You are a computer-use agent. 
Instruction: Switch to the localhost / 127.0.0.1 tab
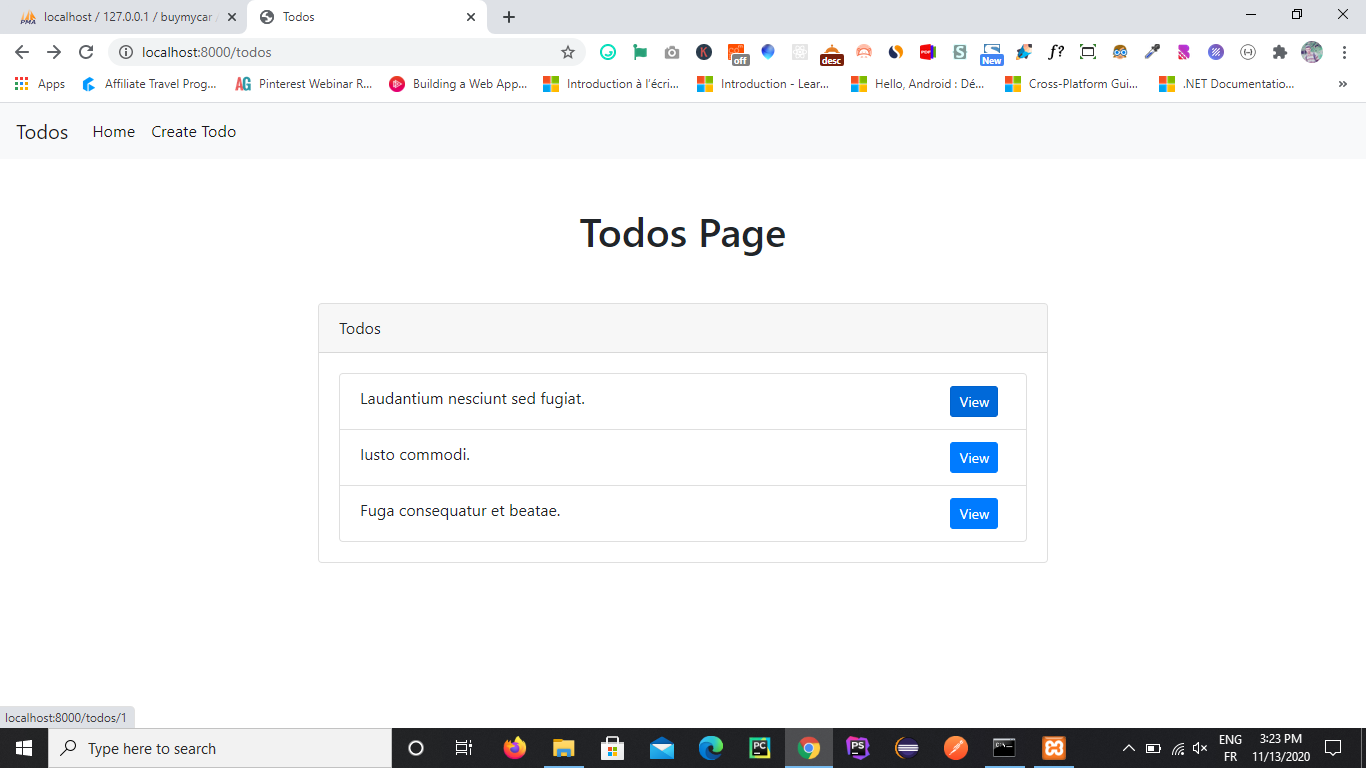click(x=125, y=17)
